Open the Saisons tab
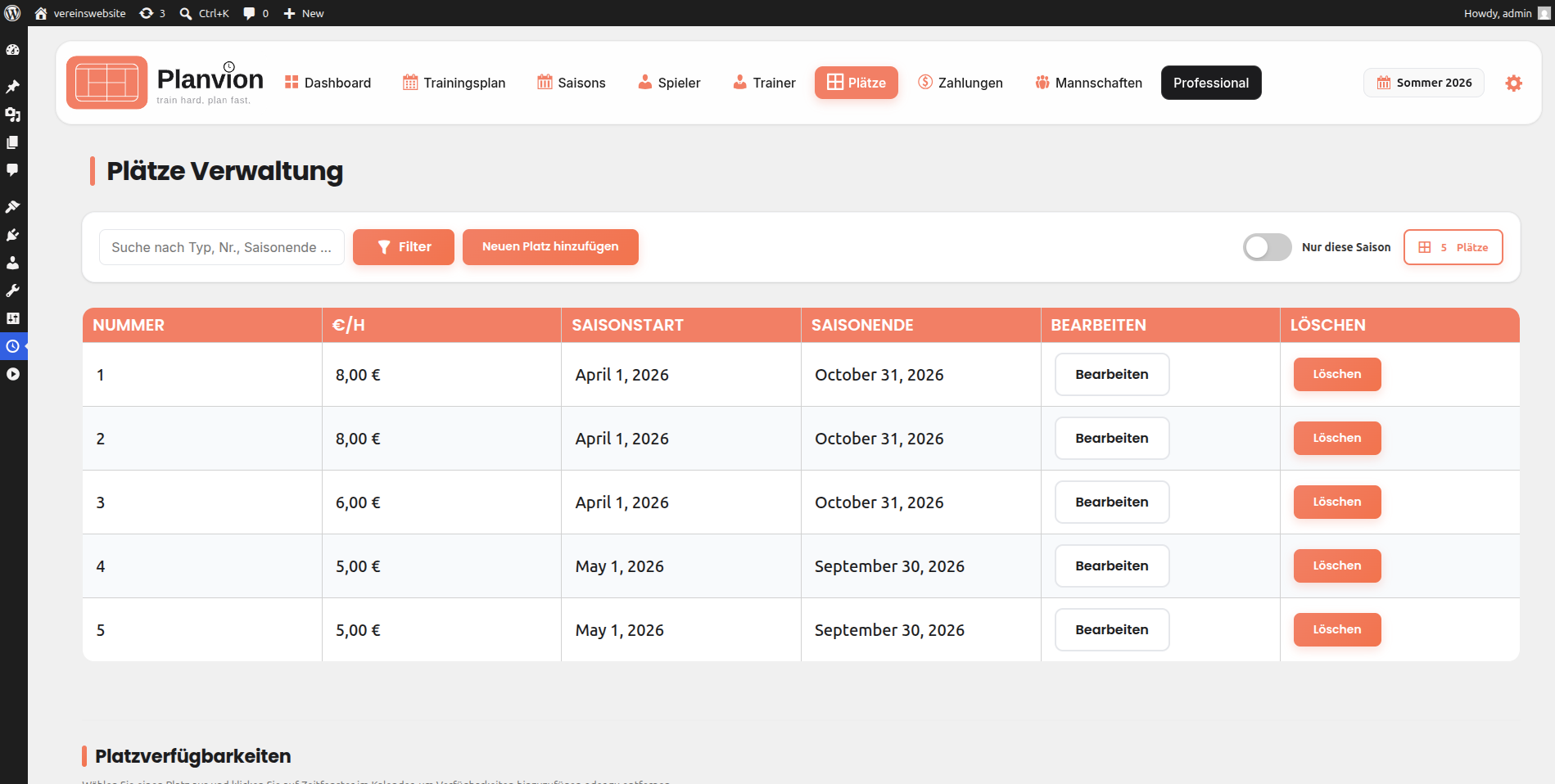The height and width of the screenshot is (784, 1555). [572, 83]
